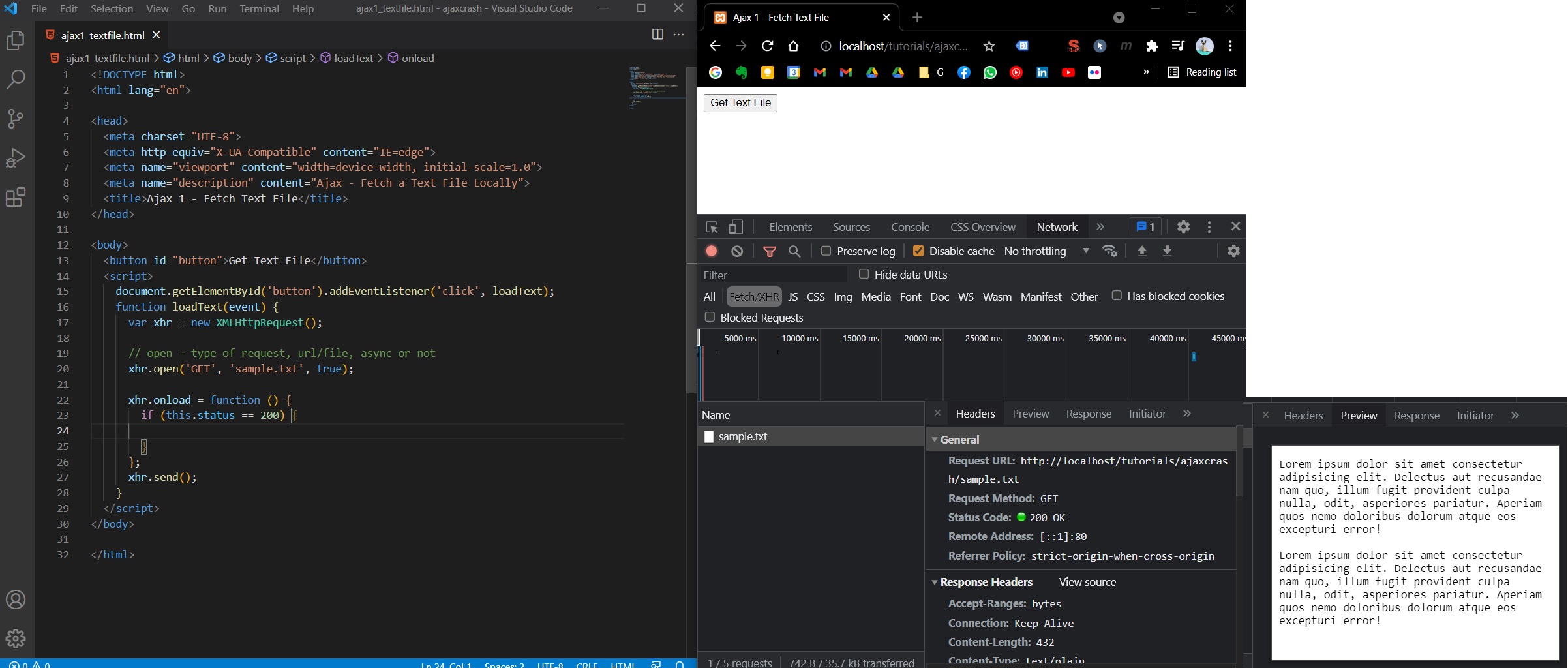
Task: Open the VS Code Explorer view
Action: pos(16,40)
